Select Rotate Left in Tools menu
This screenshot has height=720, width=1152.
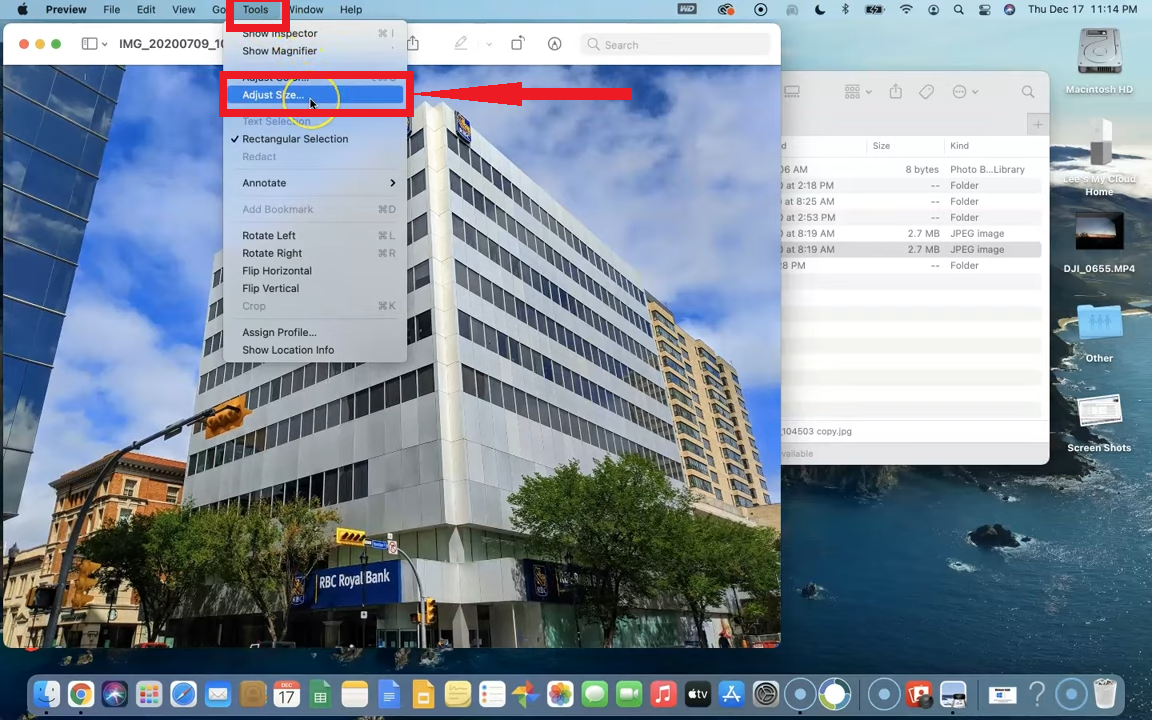(269, 236)
